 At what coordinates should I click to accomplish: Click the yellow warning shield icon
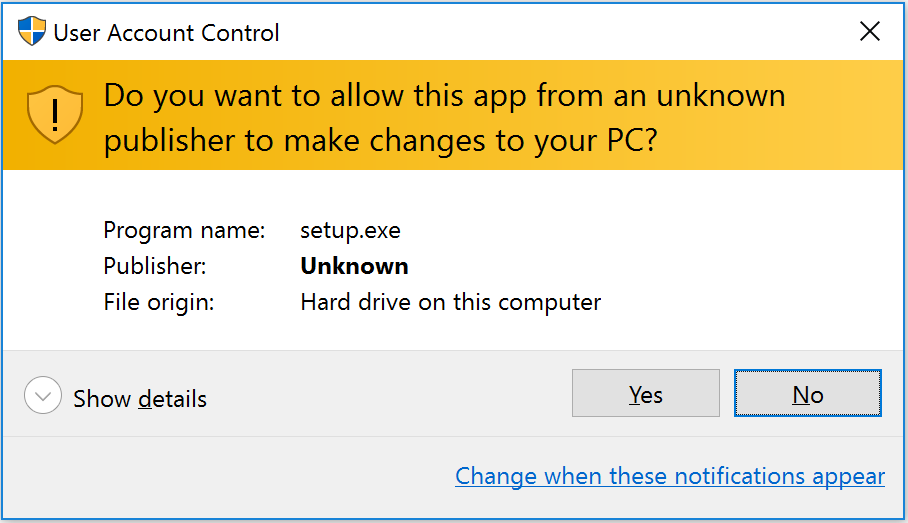54,115
